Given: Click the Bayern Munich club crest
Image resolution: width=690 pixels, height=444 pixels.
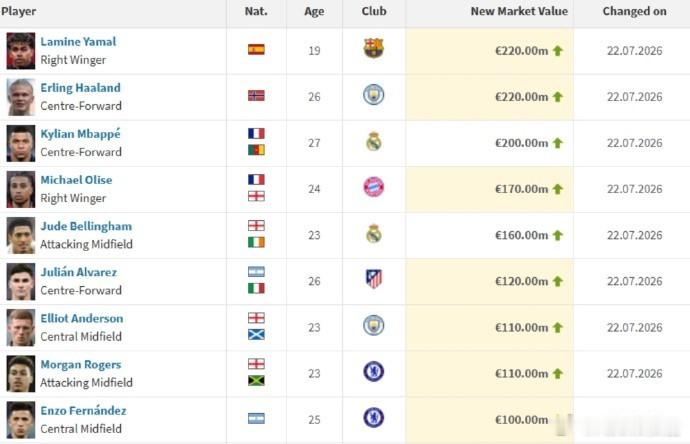Looking at the screenshot, I should 374,187.
